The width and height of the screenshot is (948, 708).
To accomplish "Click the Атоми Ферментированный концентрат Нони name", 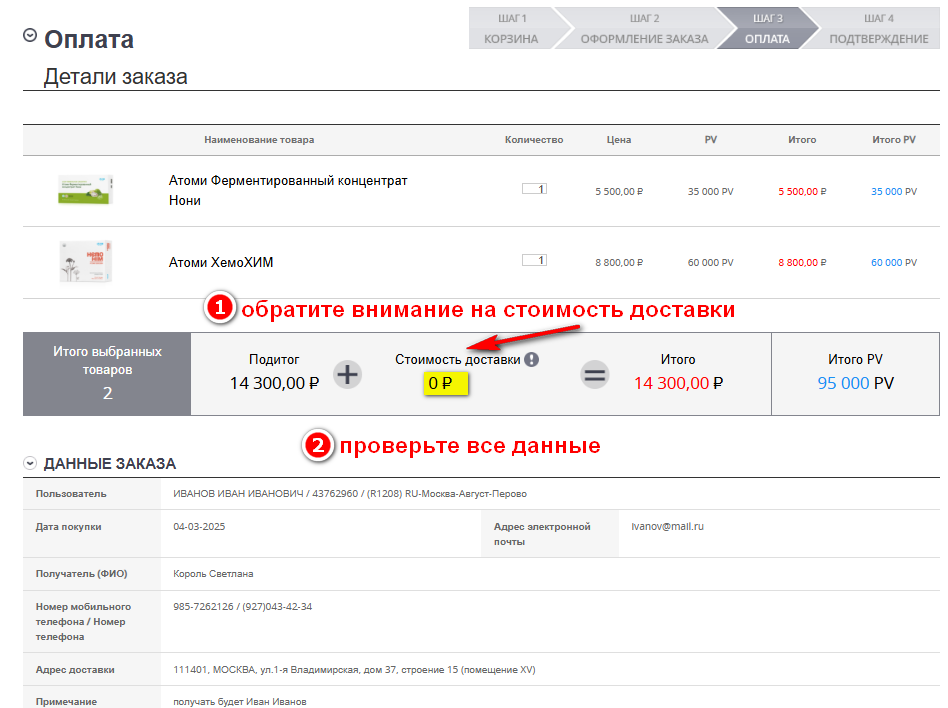I will click(x=288, y=190).
